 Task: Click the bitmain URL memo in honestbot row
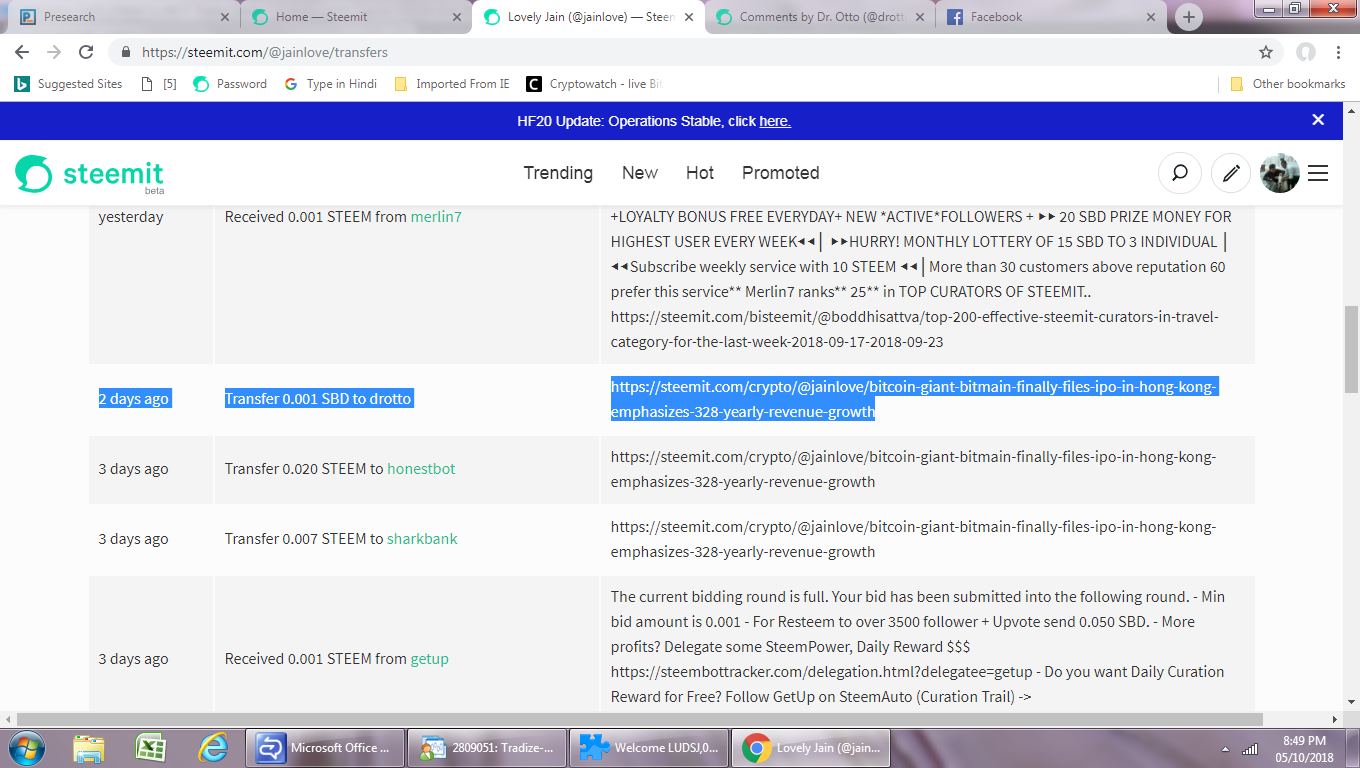tap(914, 469)
